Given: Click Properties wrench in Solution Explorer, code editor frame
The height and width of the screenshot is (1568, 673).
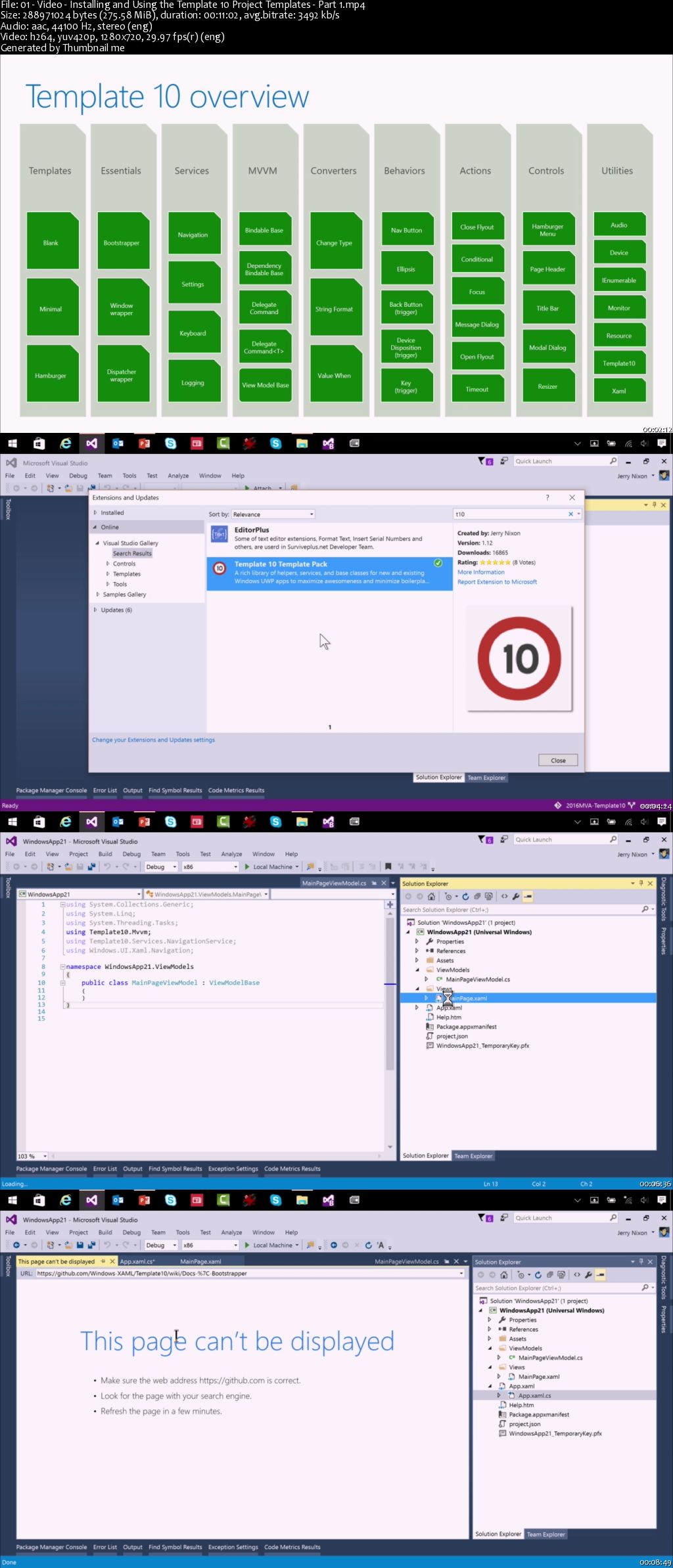Looking at the screenshot, I should coord(516,896).
